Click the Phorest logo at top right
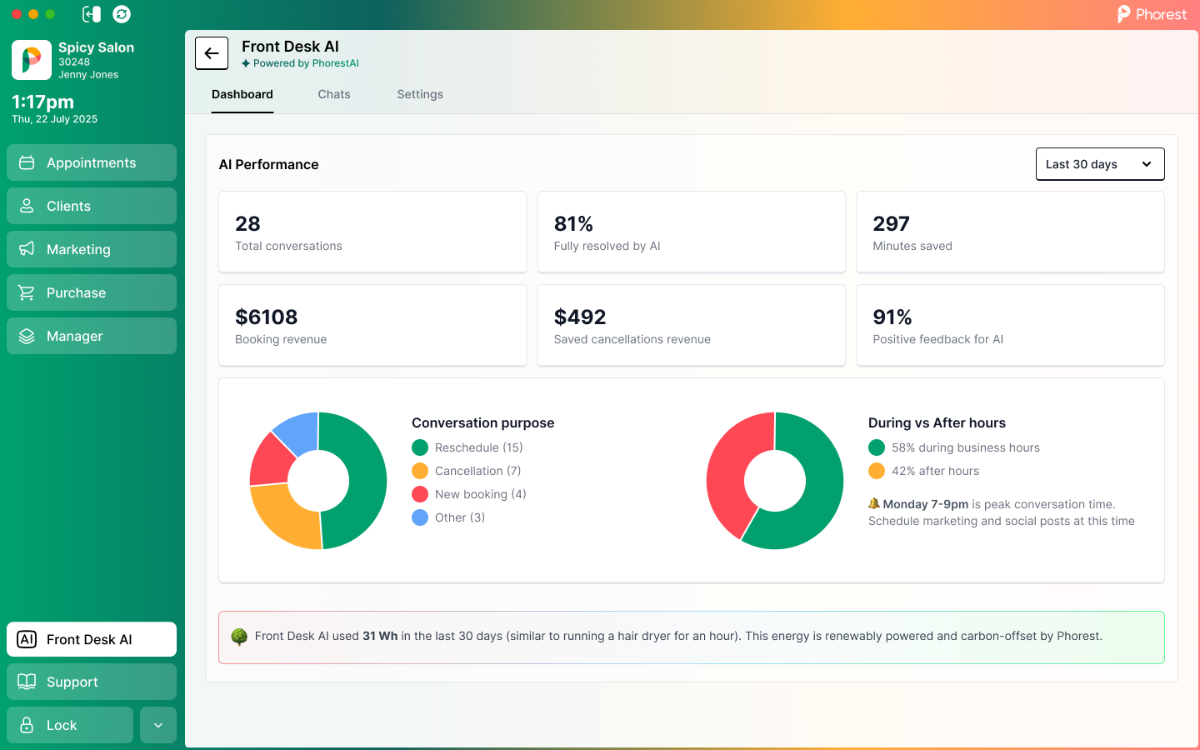The width and height of the screenshot is (1200, 750). (x=1152, y=14)
